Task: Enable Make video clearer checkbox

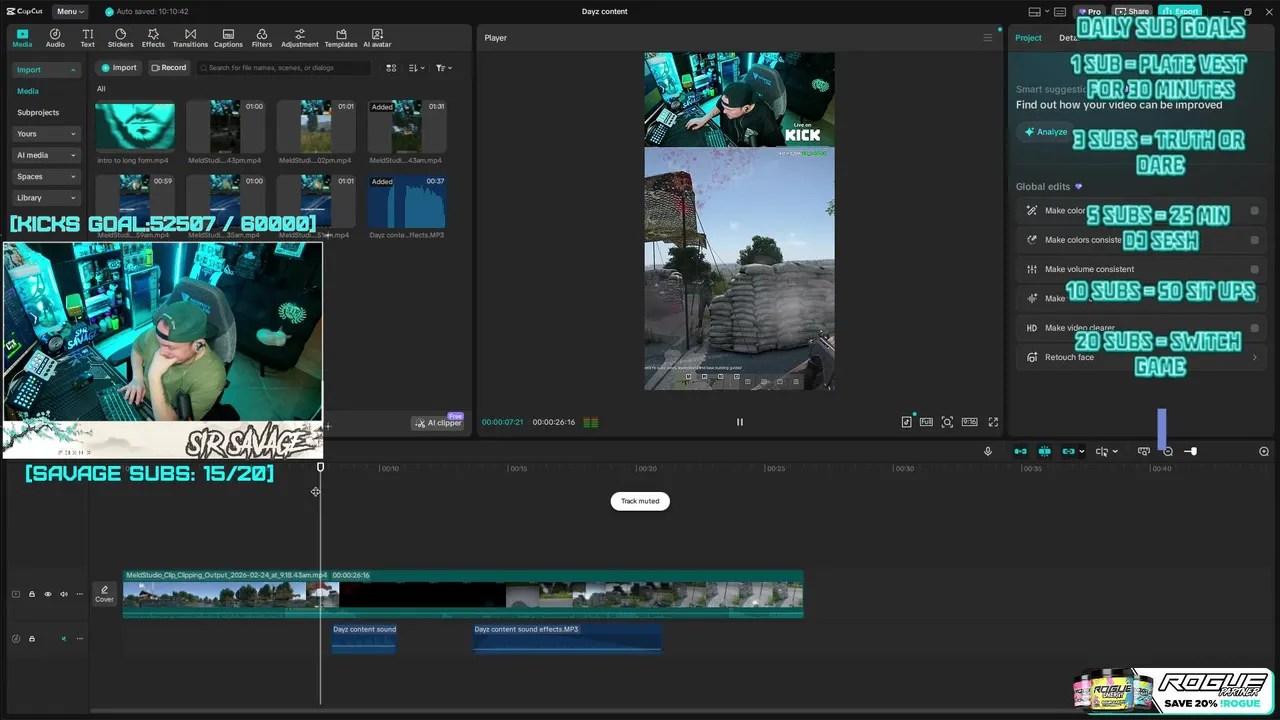Action: pos(1255,328)
